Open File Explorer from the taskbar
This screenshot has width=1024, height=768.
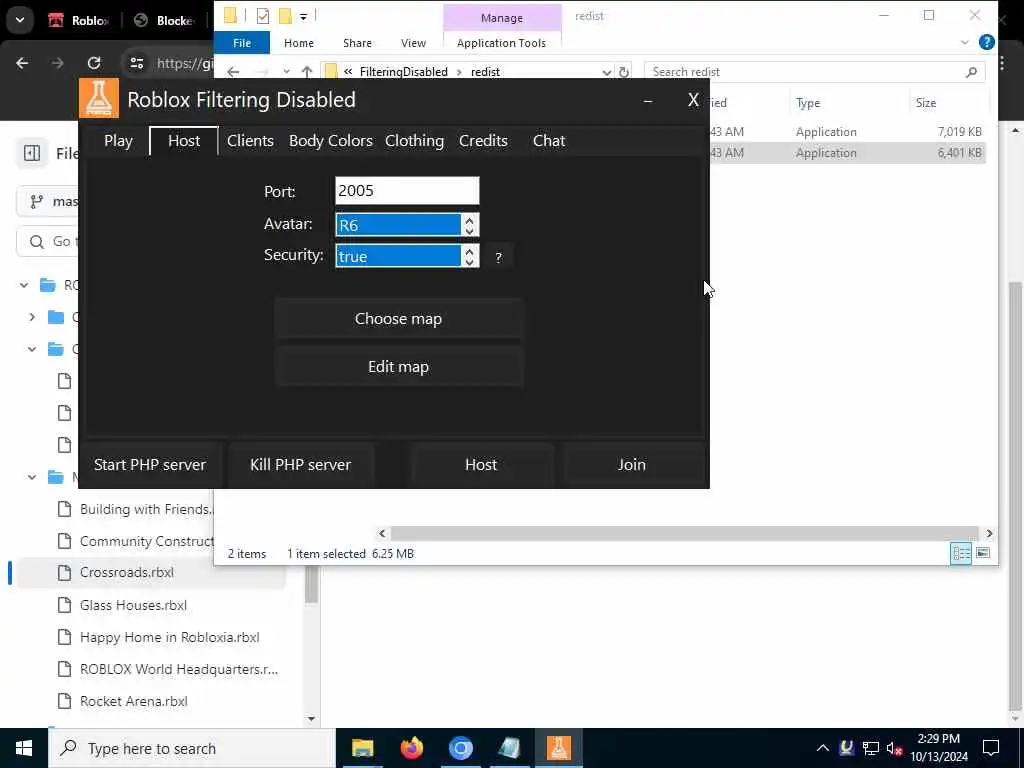point(362,748)
